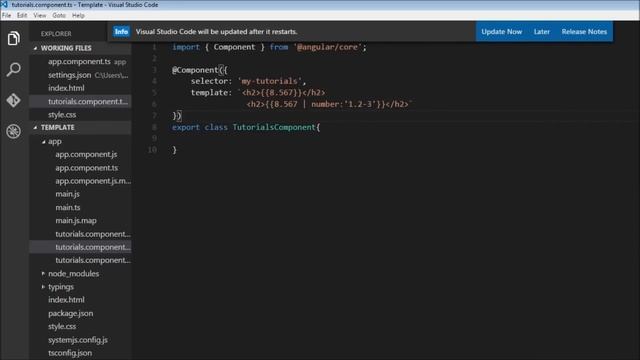The image size is (640, 360).
Task: Click the closing brace on line 10
Action: coord(175,150)
